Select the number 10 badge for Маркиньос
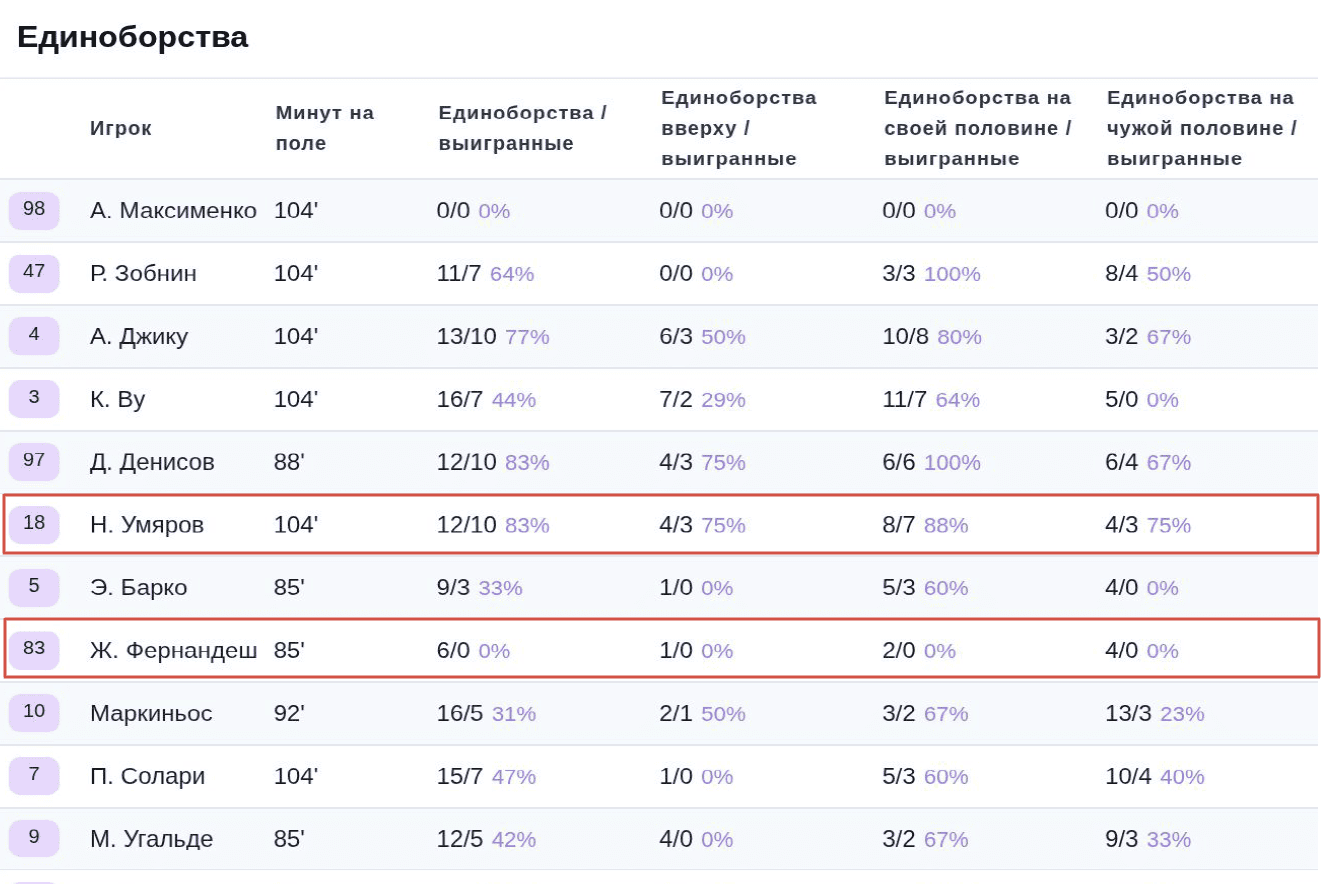This screenshot has height=884, width=1334. 34,713
